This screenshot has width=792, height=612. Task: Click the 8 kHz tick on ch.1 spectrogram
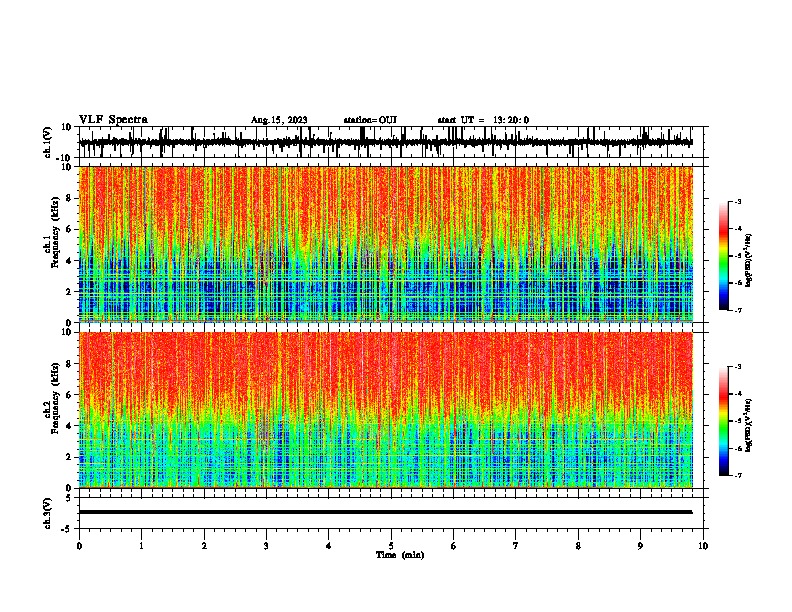(70, 198)
